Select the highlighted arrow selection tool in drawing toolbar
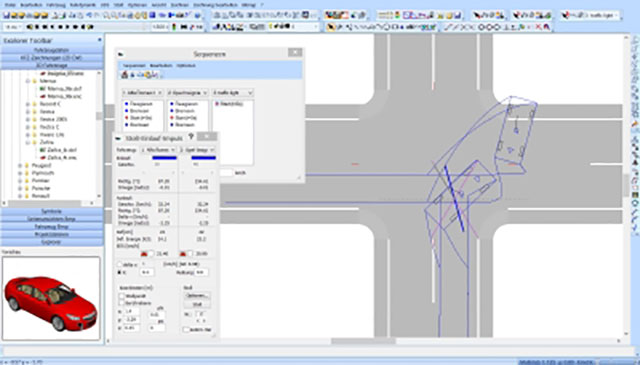 pos(331,27)
